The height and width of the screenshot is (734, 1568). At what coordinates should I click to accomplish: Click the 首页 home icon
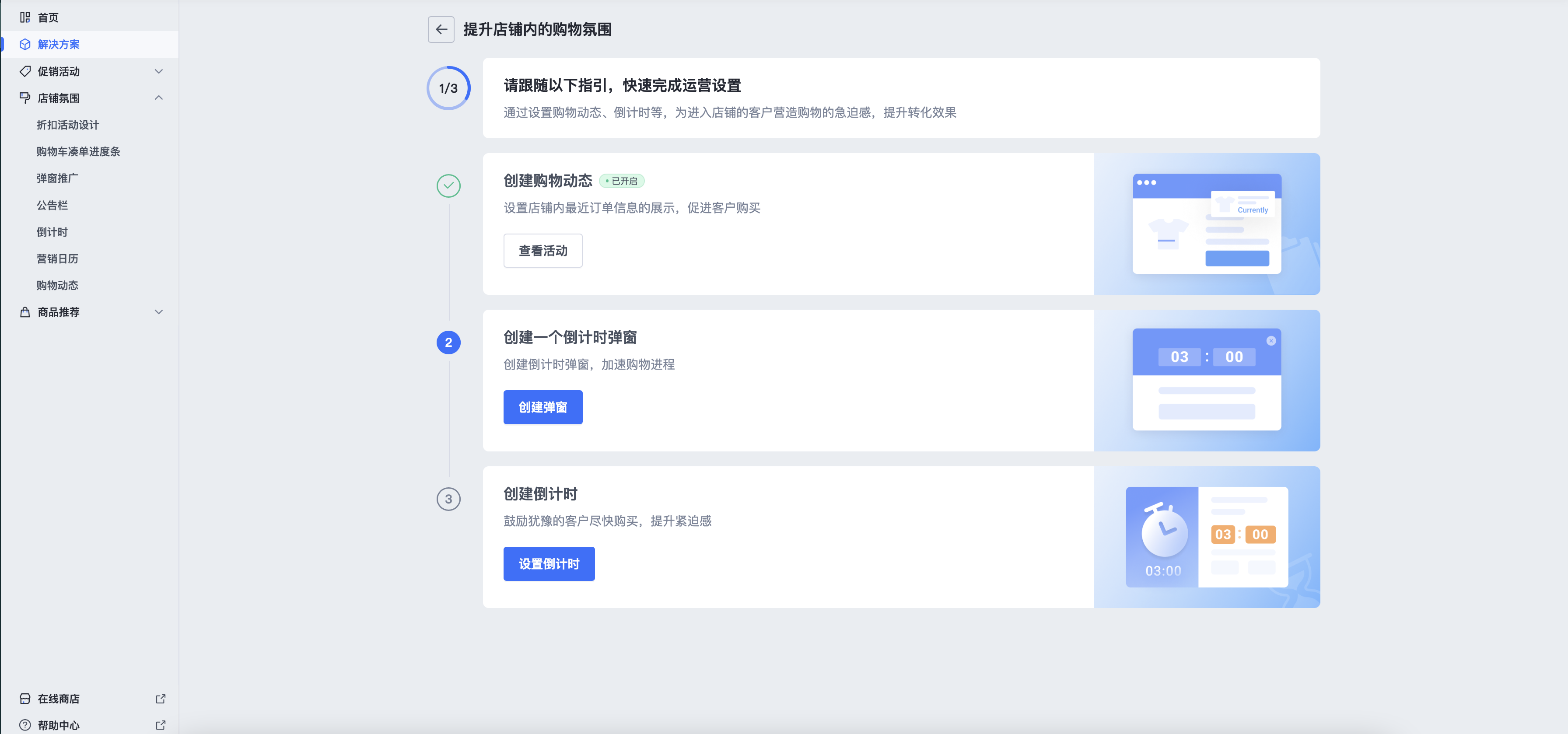(25, 17)
